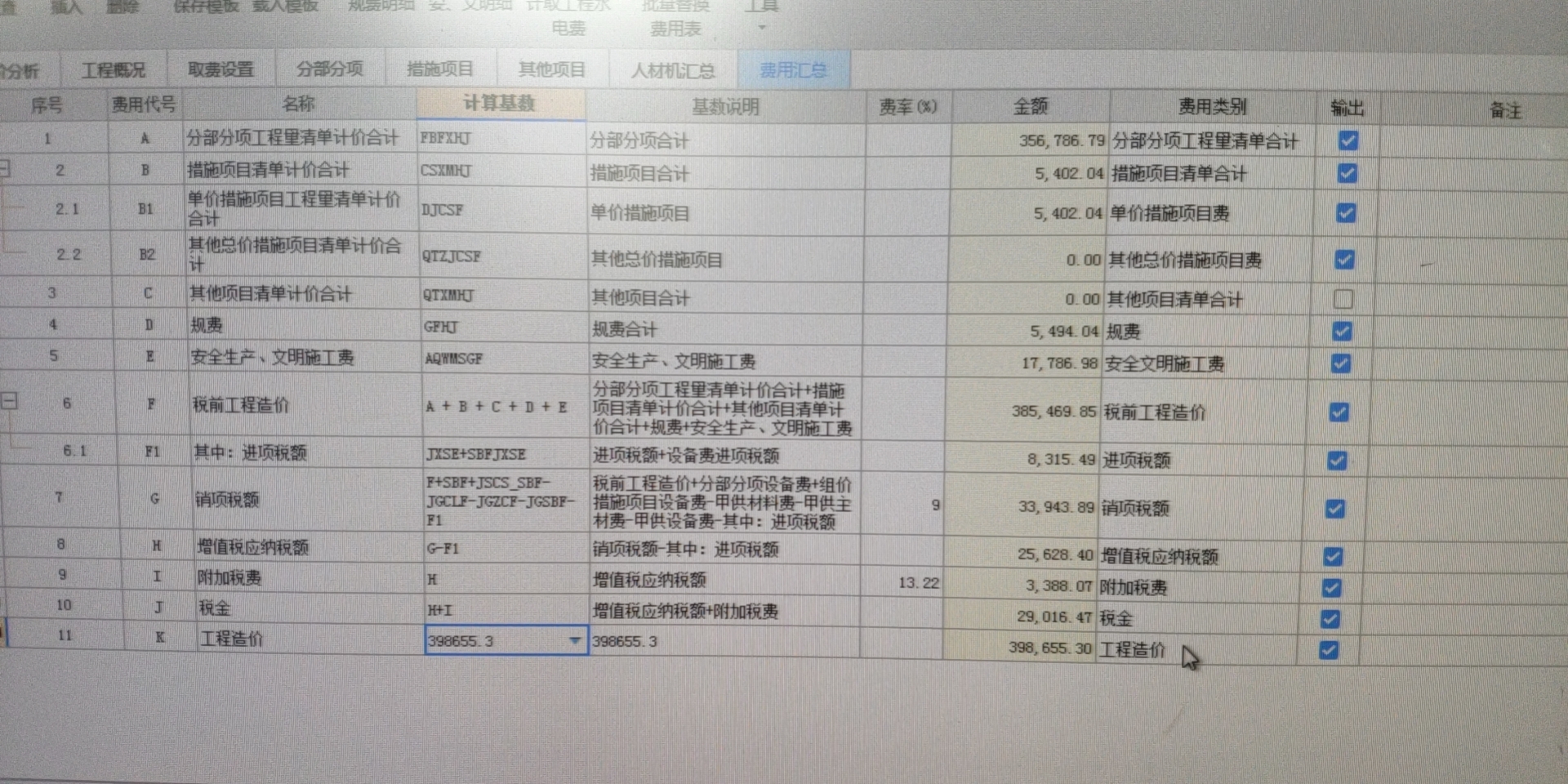
Task: Toggle output checkbox in 其他总价措施项目费 row
Action: [x=1344, y=260]
